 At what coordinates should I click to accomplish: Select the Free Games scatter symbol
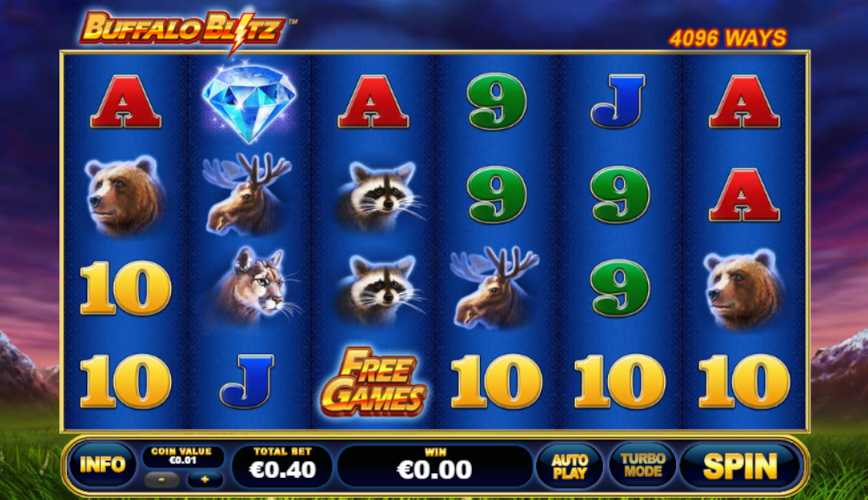pyautogui.click(x=374, y=383)
